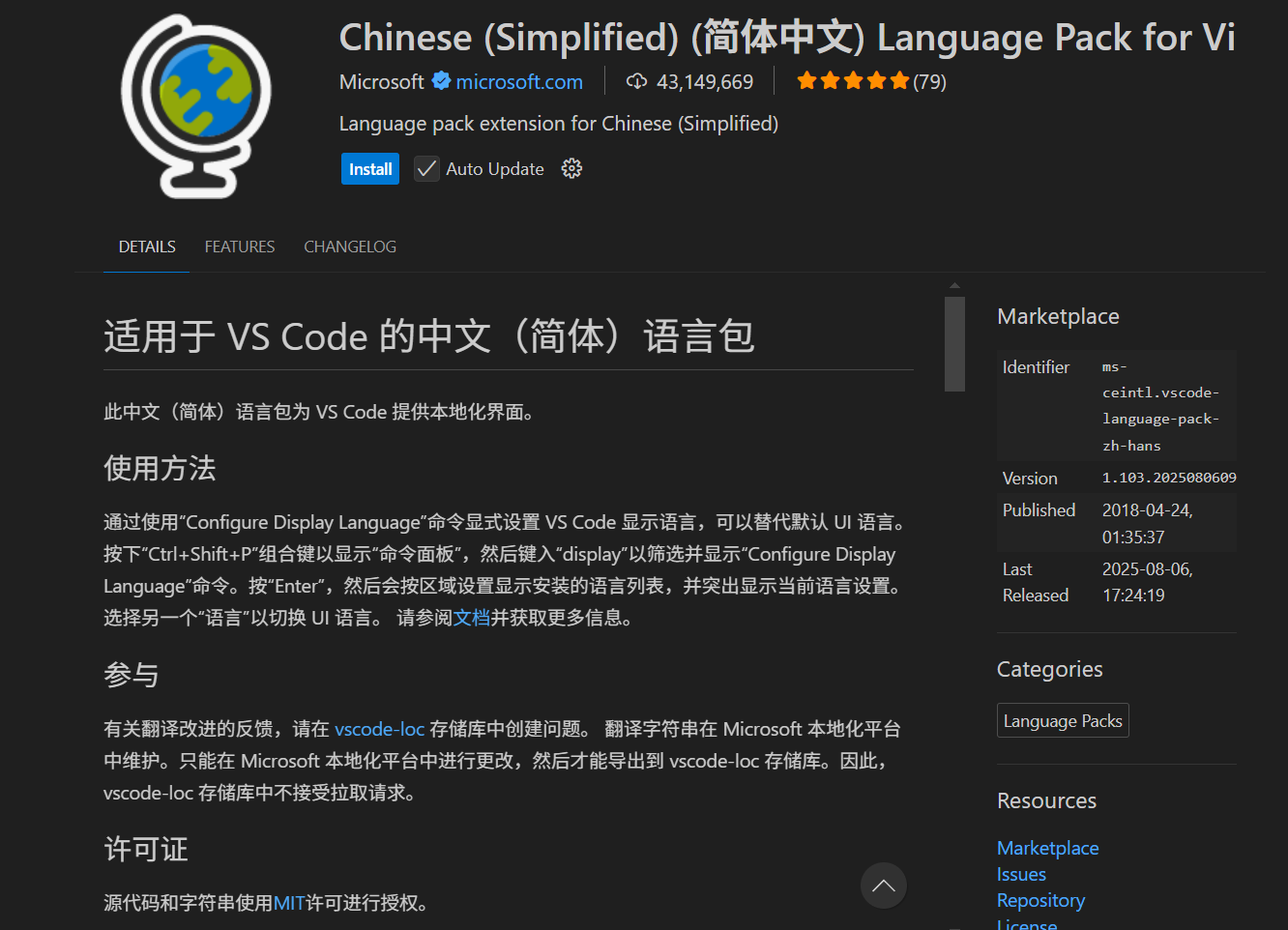The width and height of the screenshot is (1288, 930).
Task: Click the 使用方法 heading
Action: tap(160, 468)
